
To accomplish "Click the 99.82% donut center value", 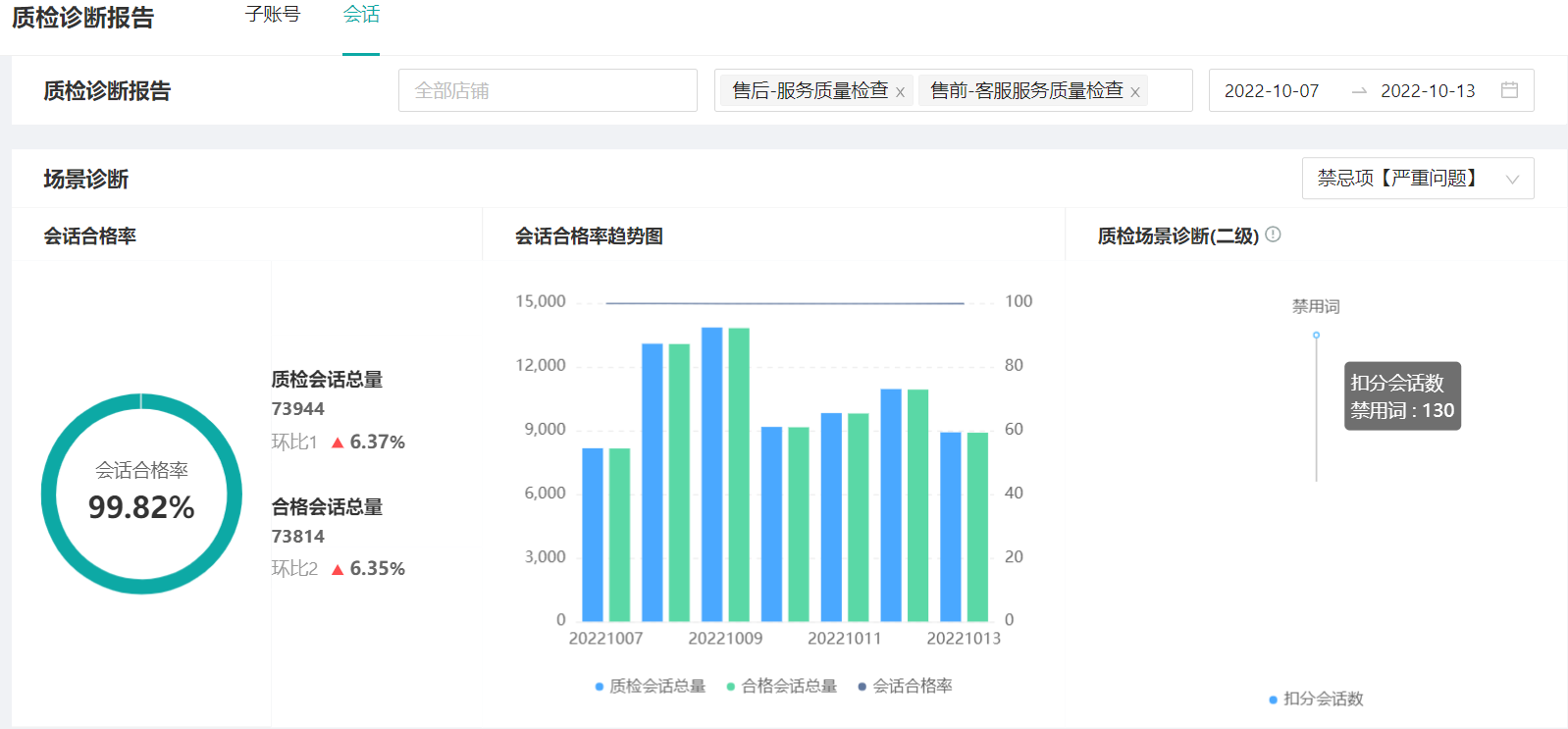I will [x=141, y=507].
